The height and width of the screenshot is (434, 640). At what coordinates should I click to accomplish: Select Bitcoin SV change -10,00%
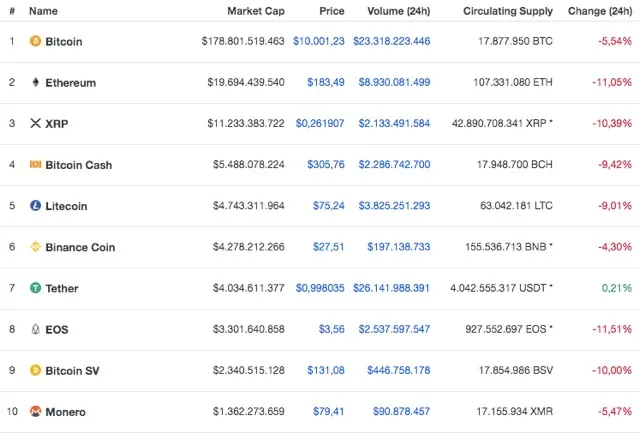pyautogui.click(x=612, y=370)
